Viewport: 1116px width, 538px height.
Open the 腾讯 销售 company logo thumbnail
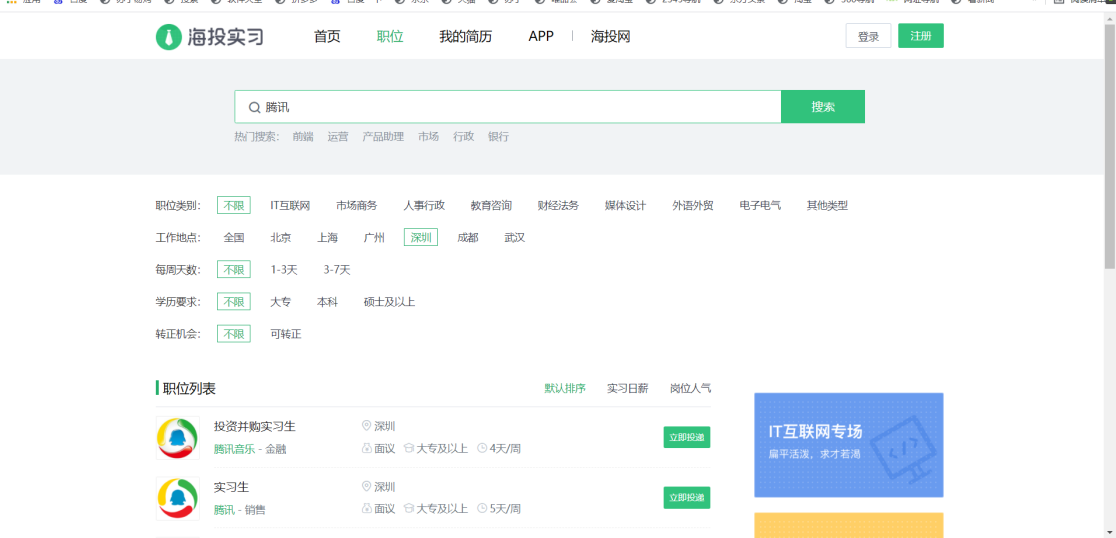[178, 498]
